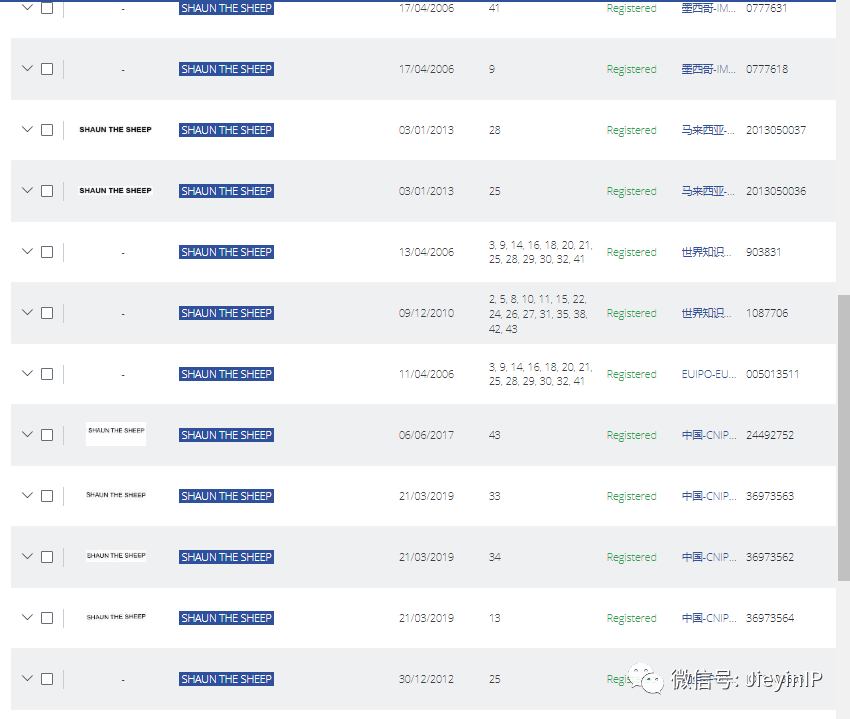Viewport: 850px width, 719px height.
Task: Click the number 0777618
Action: (767, 69)
